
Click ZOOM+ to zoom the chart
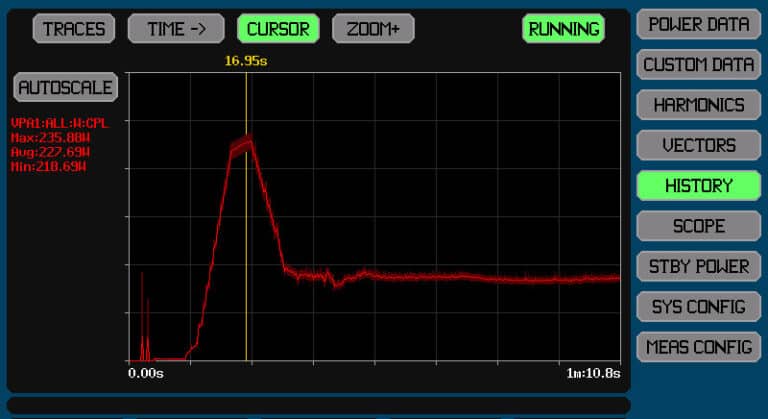point(373,29)
